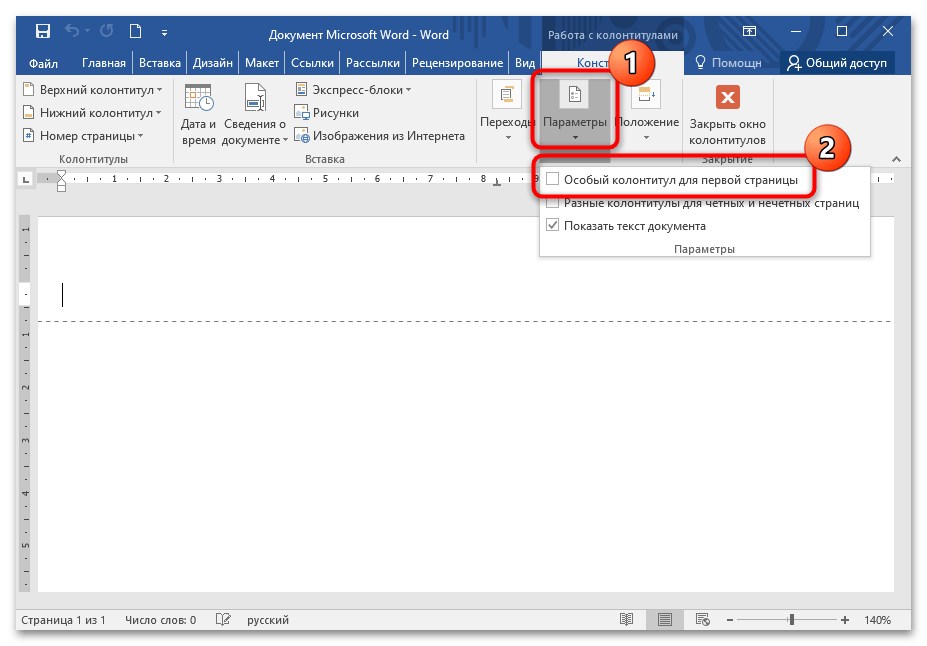
Task: Switch to Web Layout view in status bar
Action: (701, 620)
